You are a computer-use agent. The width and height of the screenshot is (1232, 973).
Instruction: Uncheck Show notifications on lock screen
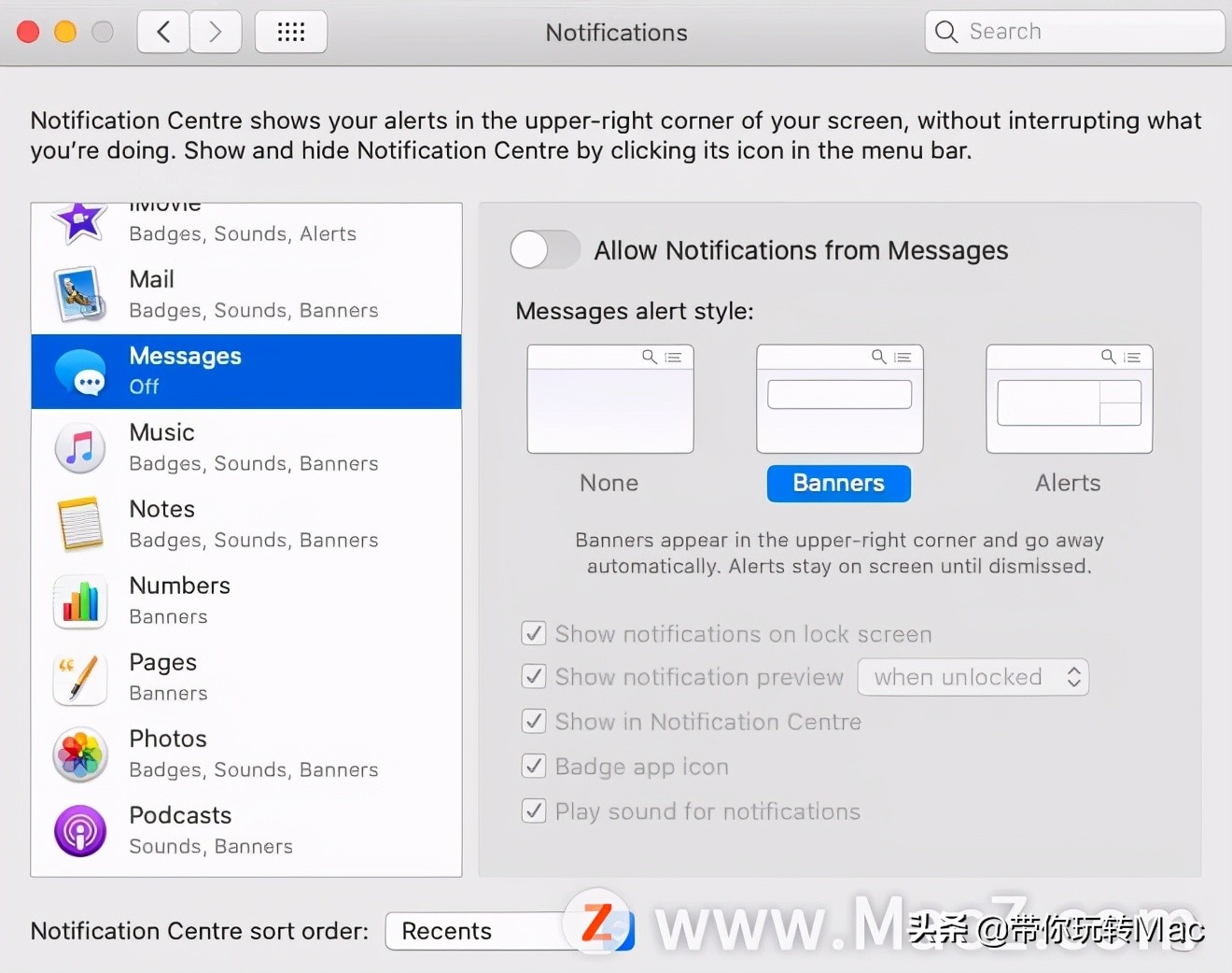click(x=533, y=633)
